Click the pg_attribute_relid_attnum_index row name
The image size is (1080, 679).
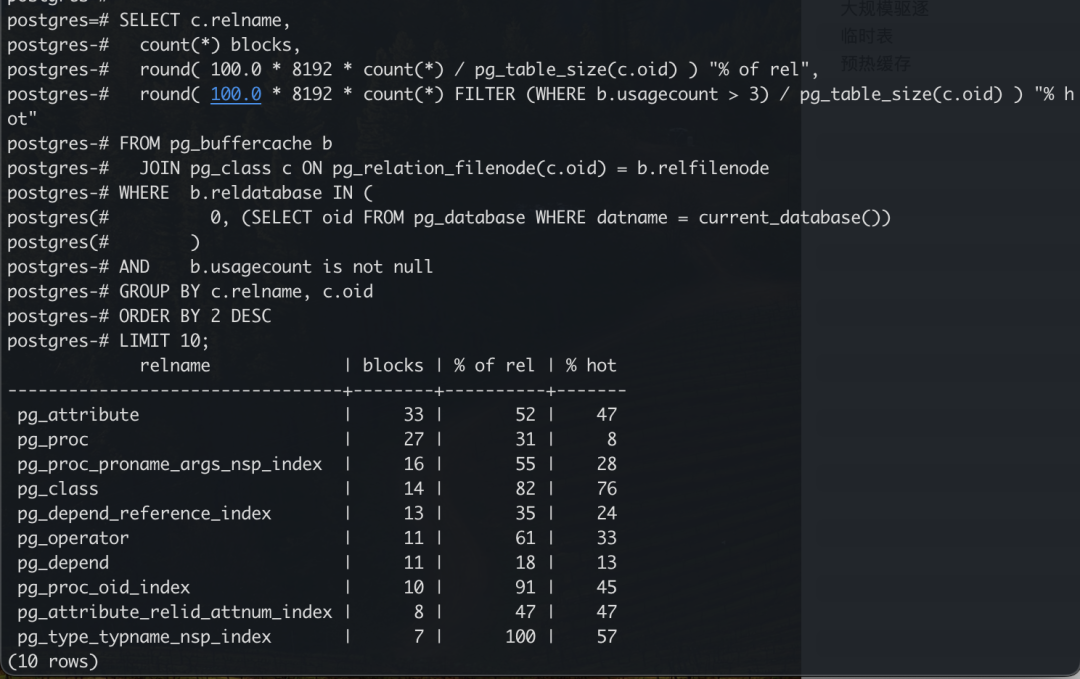(x=175, y=612)
